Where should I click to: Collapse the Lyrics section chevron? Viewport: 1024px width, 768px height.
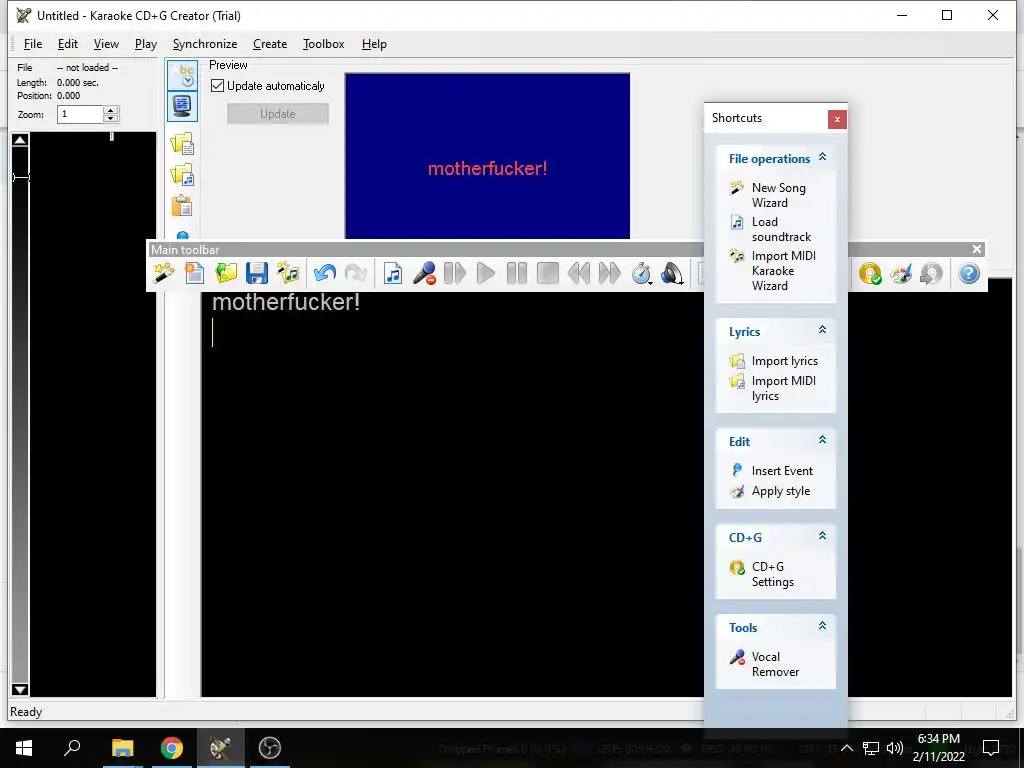tap(822, 330)
